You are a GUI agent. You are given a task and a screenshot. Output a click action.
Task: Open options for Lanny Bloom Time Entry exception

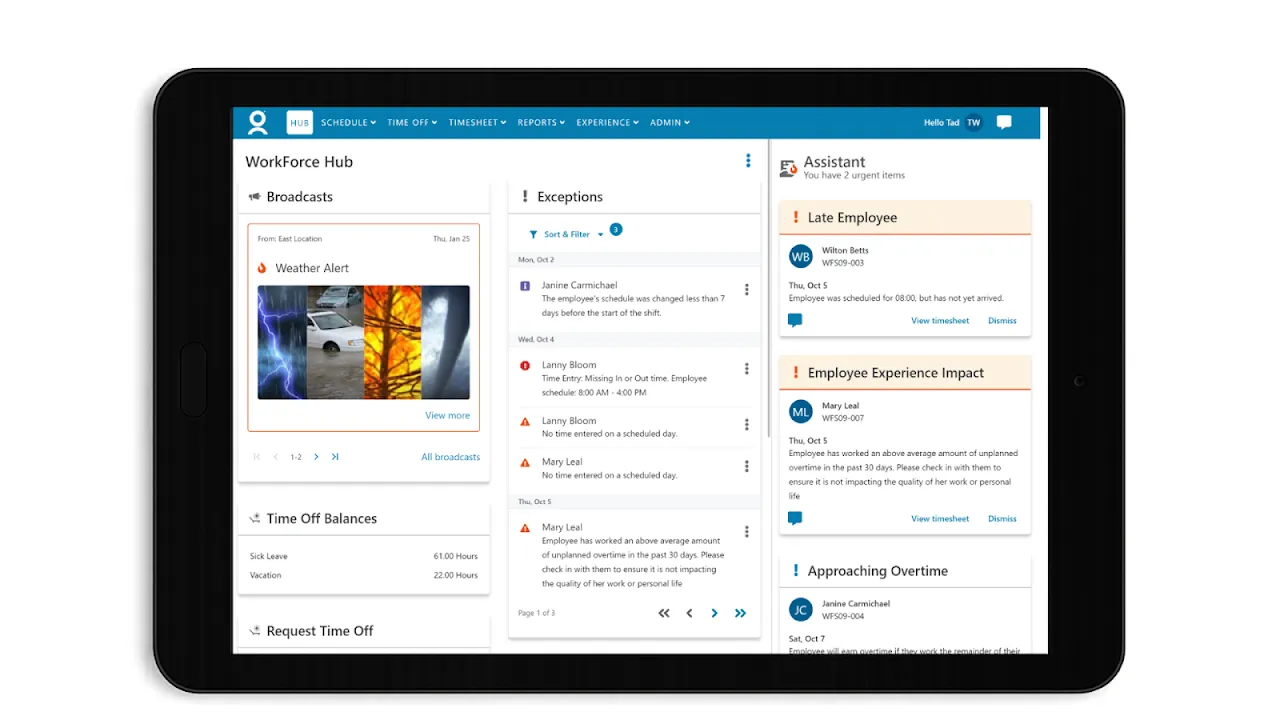coord(746,369)
